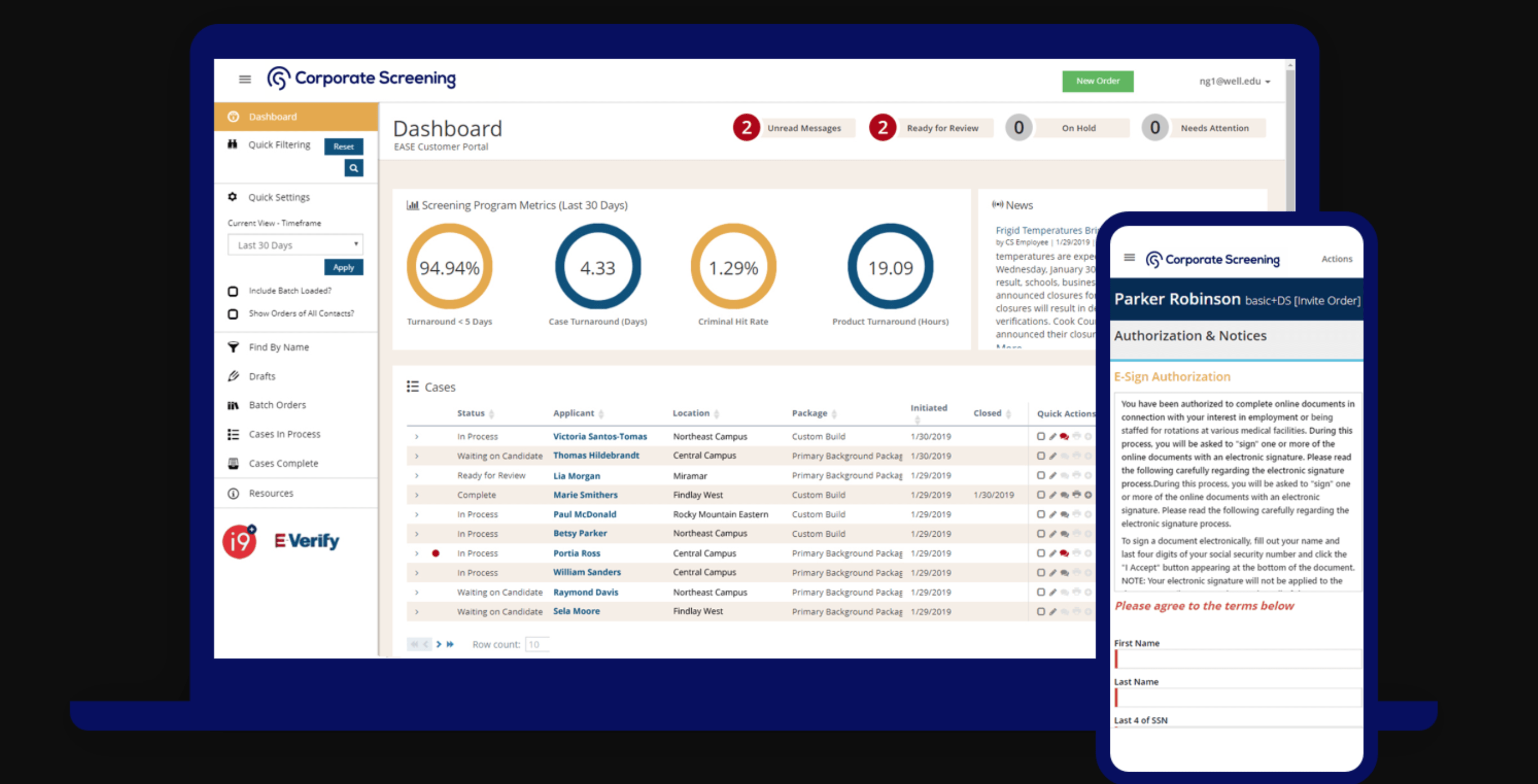This screenshot has height=784, width=1538.
Task: Sort cases by Location column
Action: [x=696, y=413]
